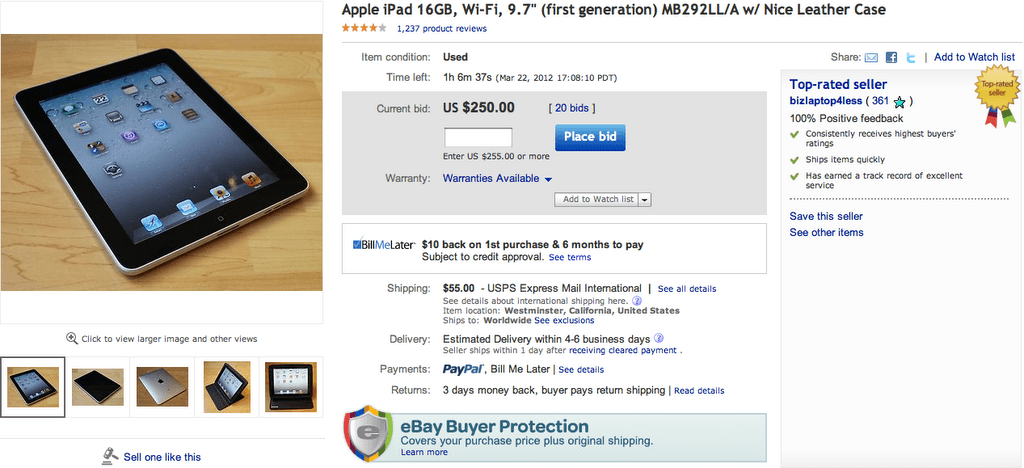Click seller name bizlaptop4less
The height and width of the screenshot is (468, 1024).
click(x=826, y=101)
